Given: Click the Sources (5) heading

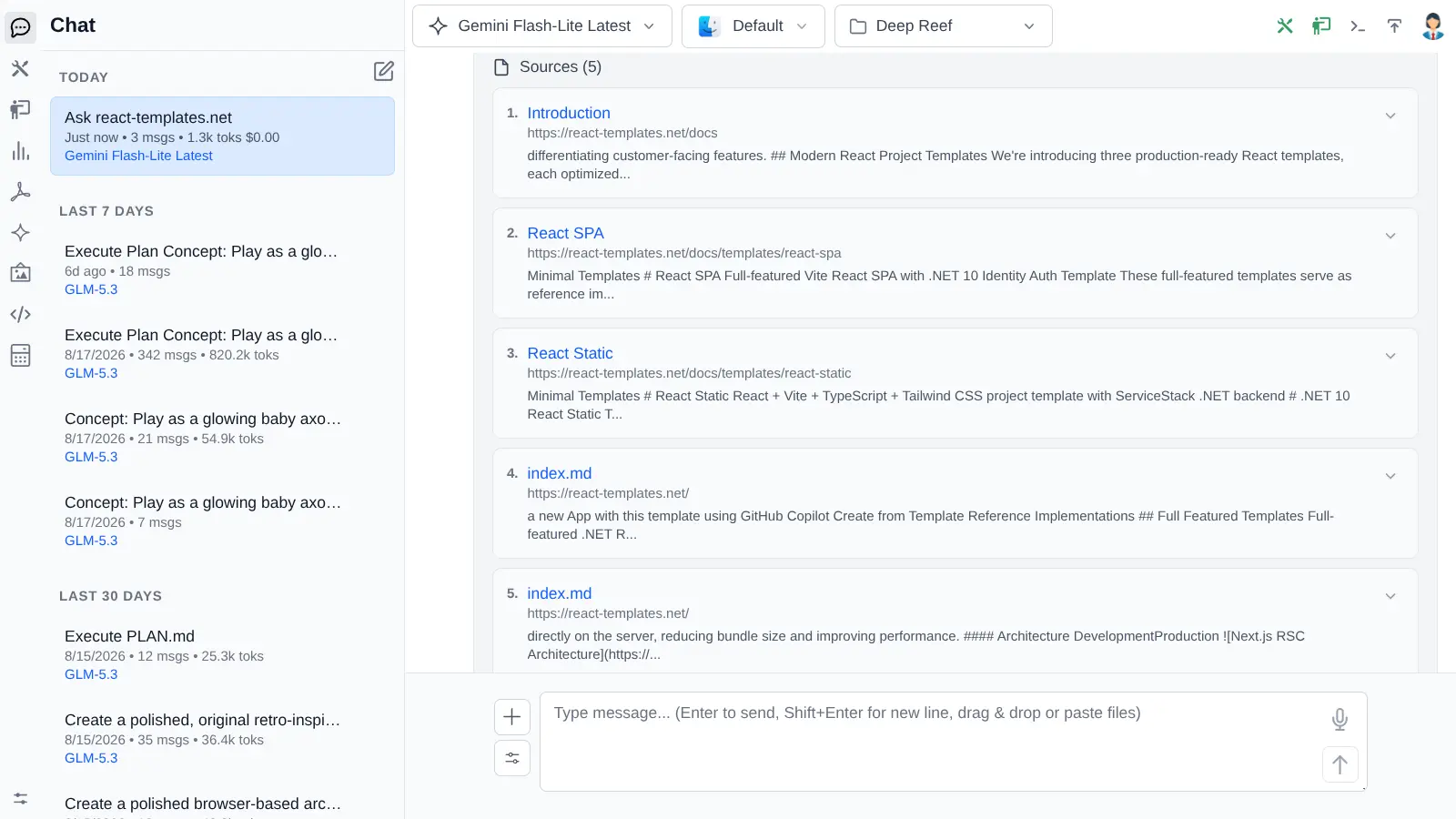Looking at the screenshot, I should click(561, 67).
